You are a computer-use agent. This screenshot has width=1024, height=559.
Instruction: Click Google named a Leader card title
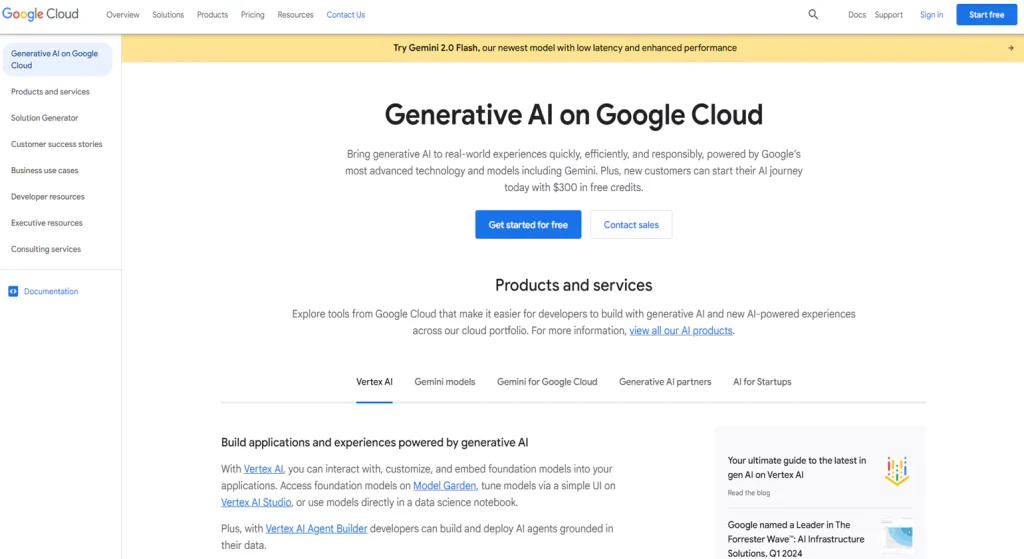click(796, 539)
